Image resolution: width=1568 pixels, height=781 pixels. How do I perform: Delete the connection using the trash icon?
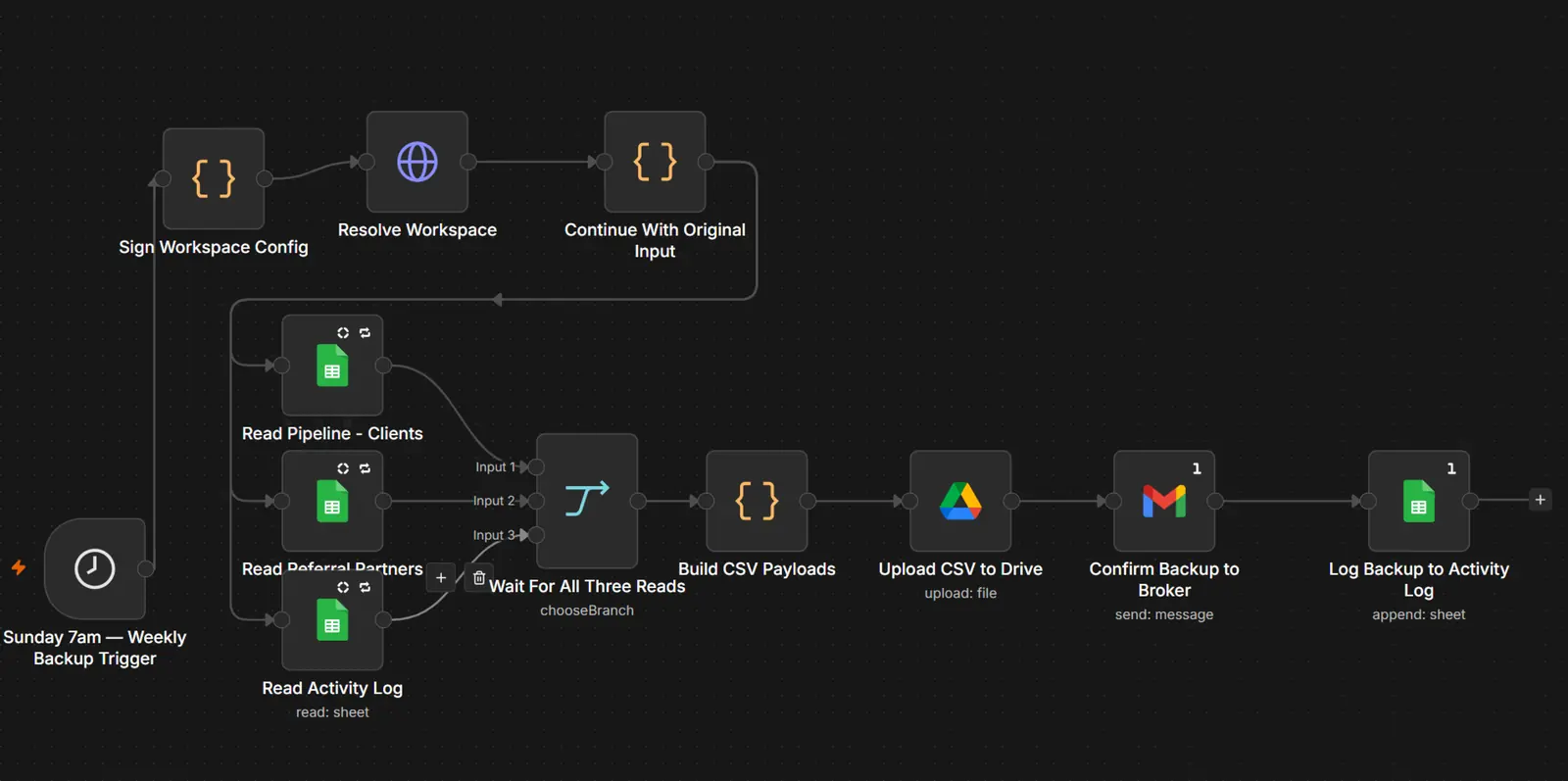479,578
